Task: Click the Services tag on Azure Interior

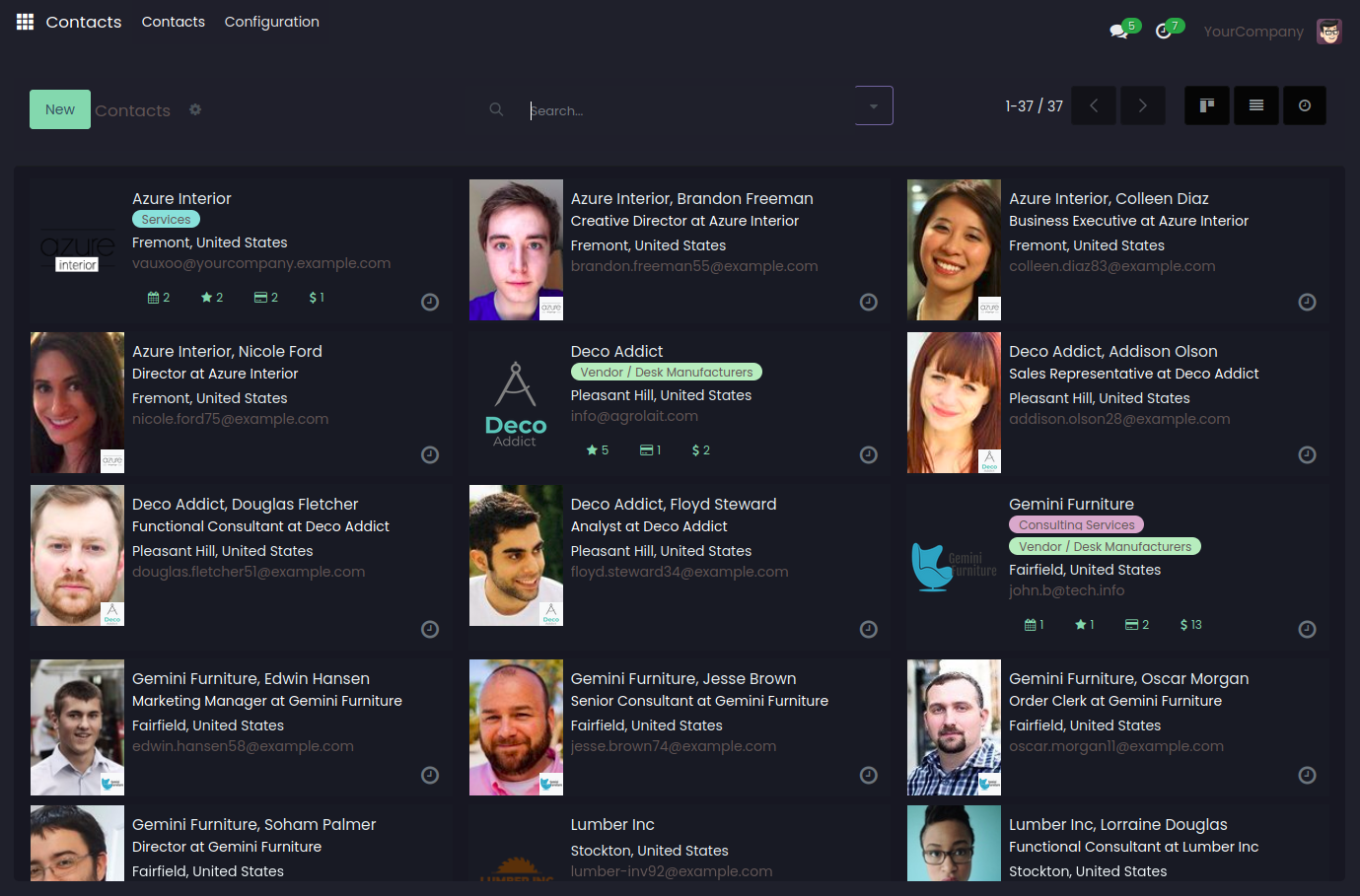Action: (x=166, y=220)
